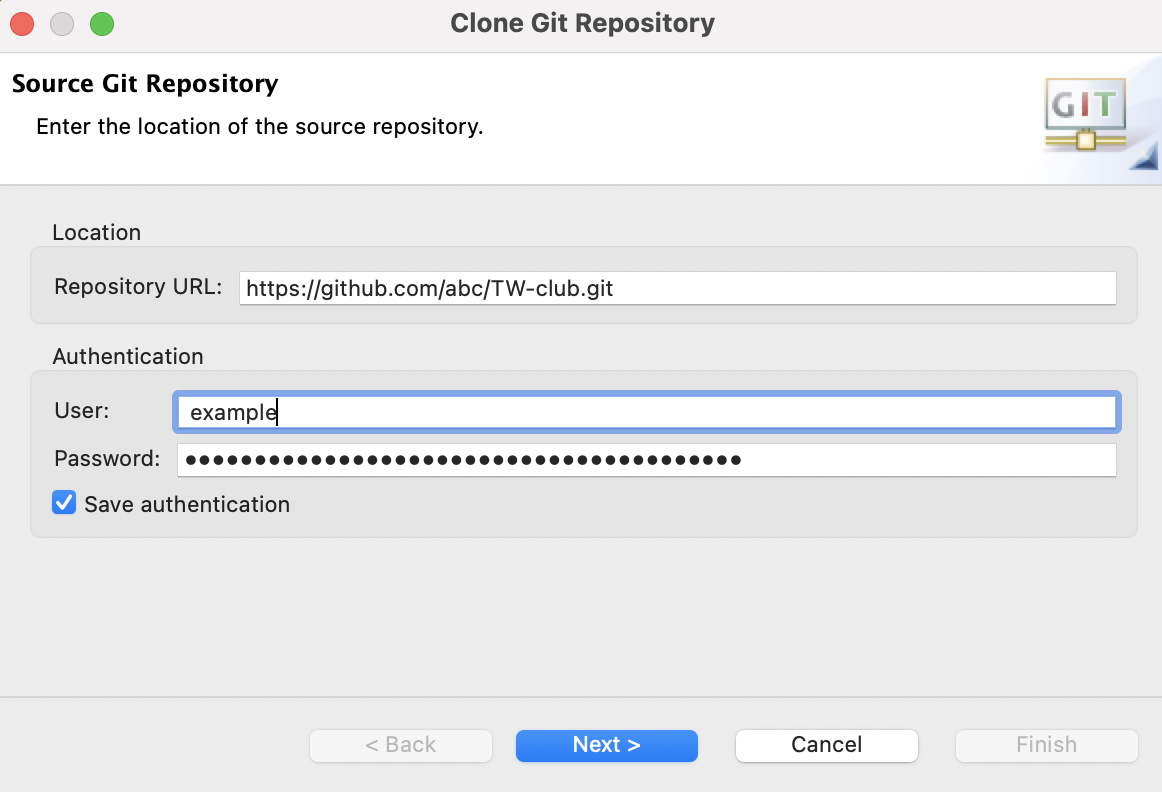Click the User: label

coord(82,410)
